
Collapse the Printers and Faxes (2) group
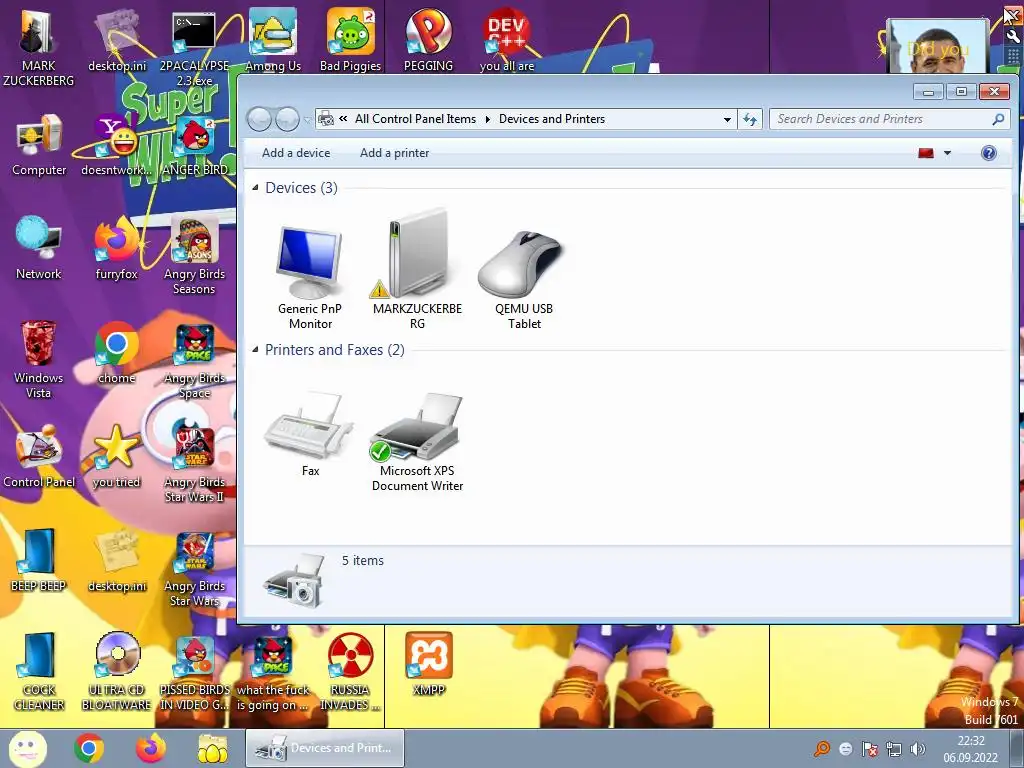255,349
